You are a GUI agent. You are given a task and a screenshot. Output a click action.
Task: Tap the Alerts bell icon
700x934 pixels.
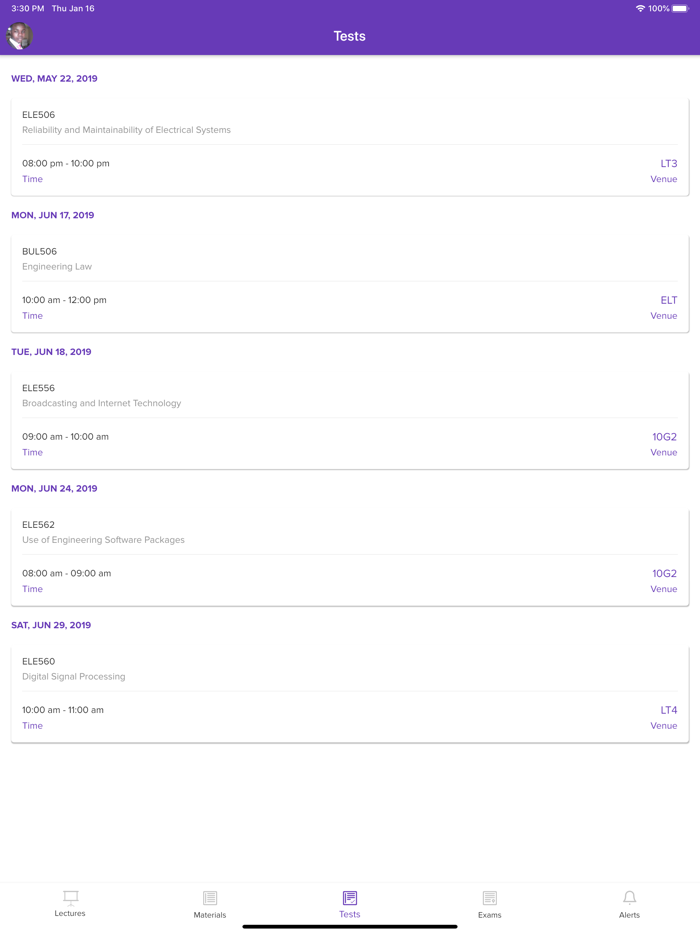(x=629, y=898)
